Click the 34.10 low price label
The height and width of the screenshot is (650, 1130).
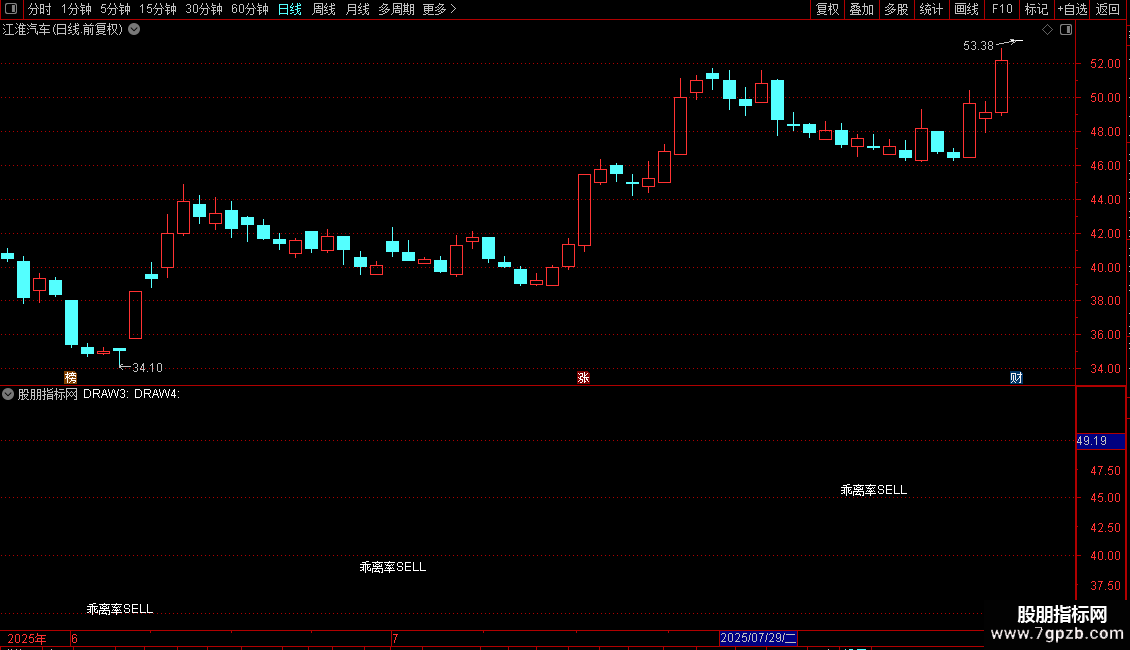(x=148, y=368)
